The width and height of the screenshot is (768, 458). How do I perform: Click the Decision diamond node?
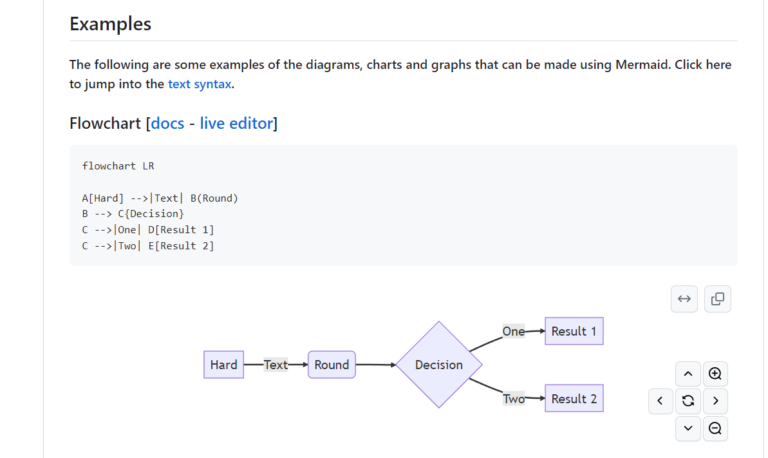[x=439, y=365]
